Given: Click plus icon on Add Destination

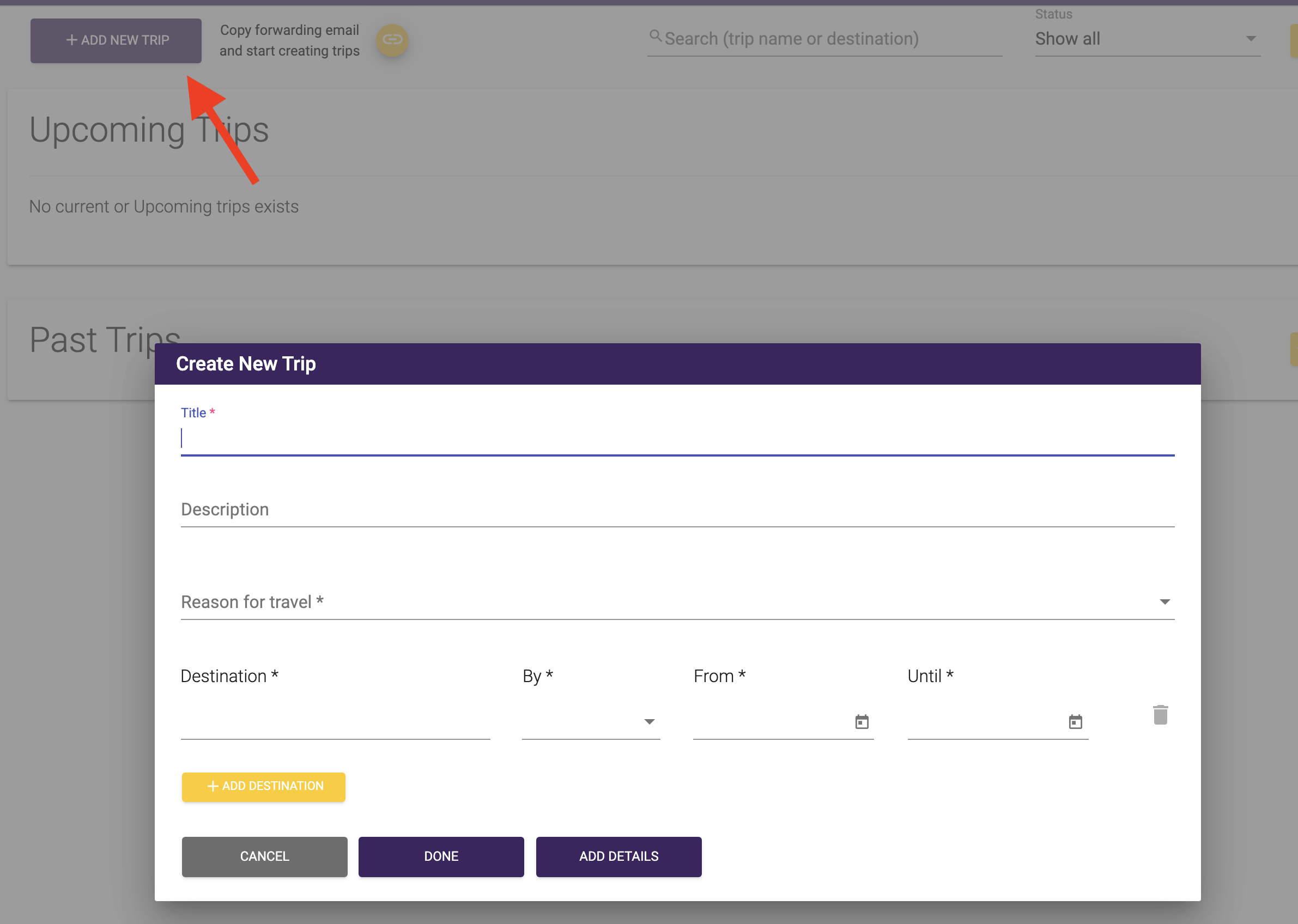Looking at the screenshot, I should (213, 786).
